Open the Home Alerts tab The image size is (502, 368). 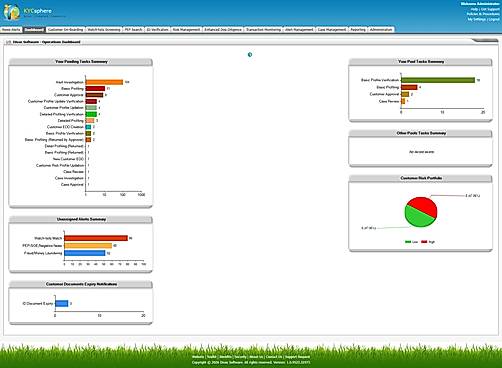[11, 30]
